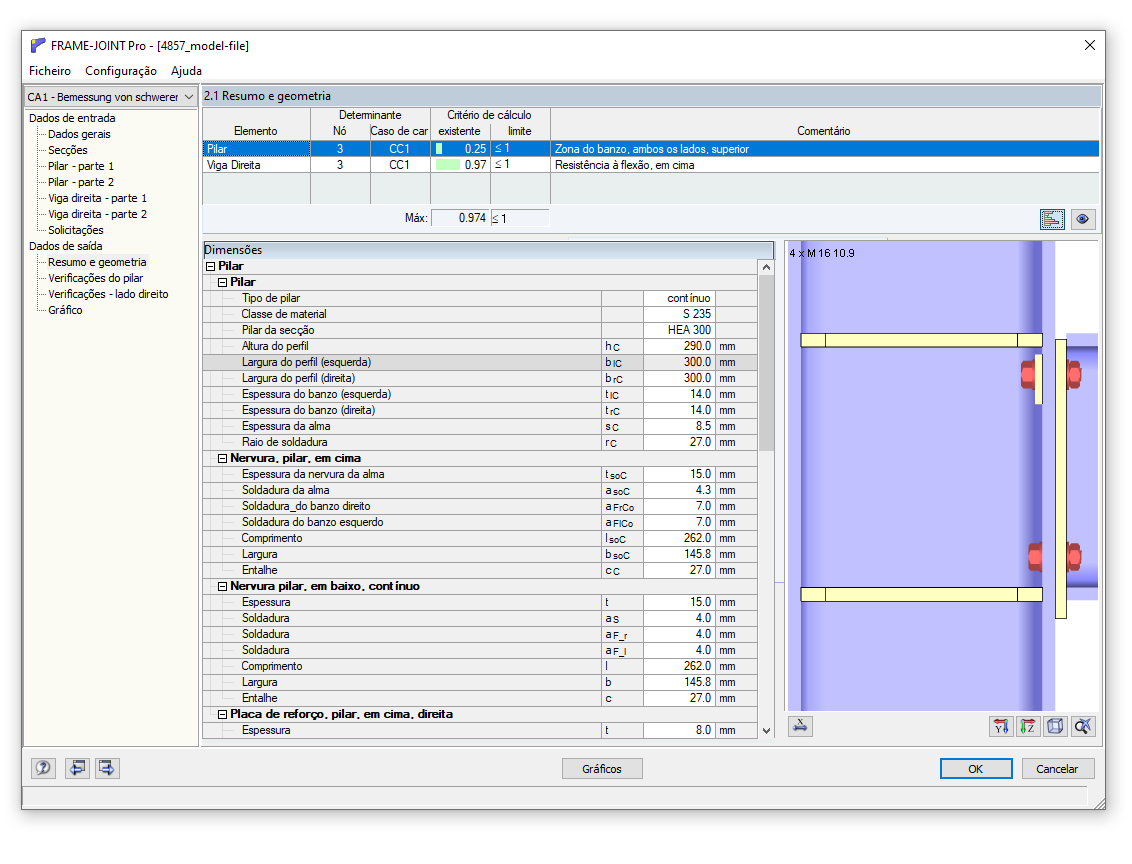Screen dimensions: 1132x864
Task: Select Secções in navigator tree
Action: point(68,150)
